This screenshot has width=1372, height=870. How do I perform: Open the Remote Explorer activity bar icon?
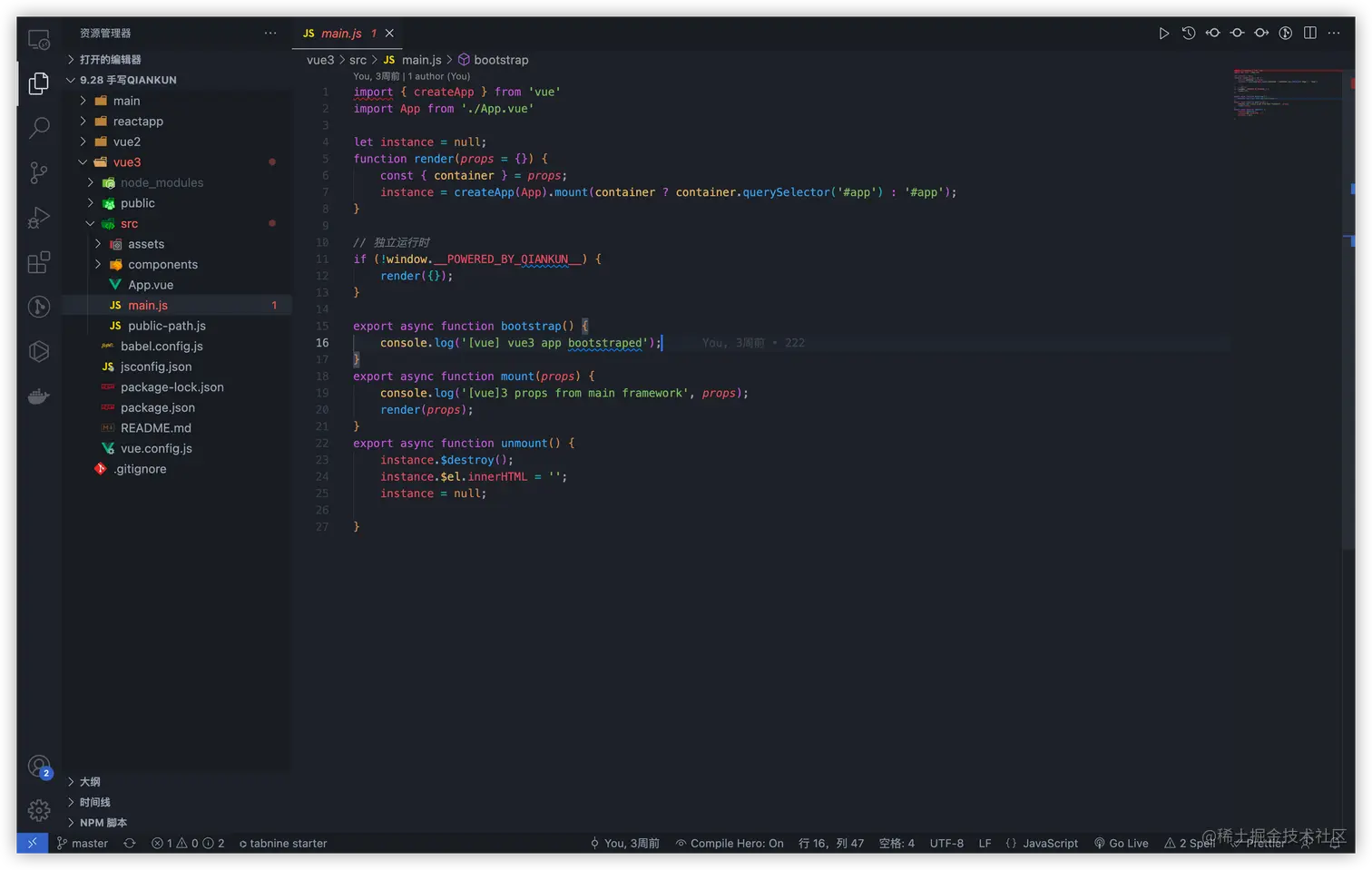[39, 40]
